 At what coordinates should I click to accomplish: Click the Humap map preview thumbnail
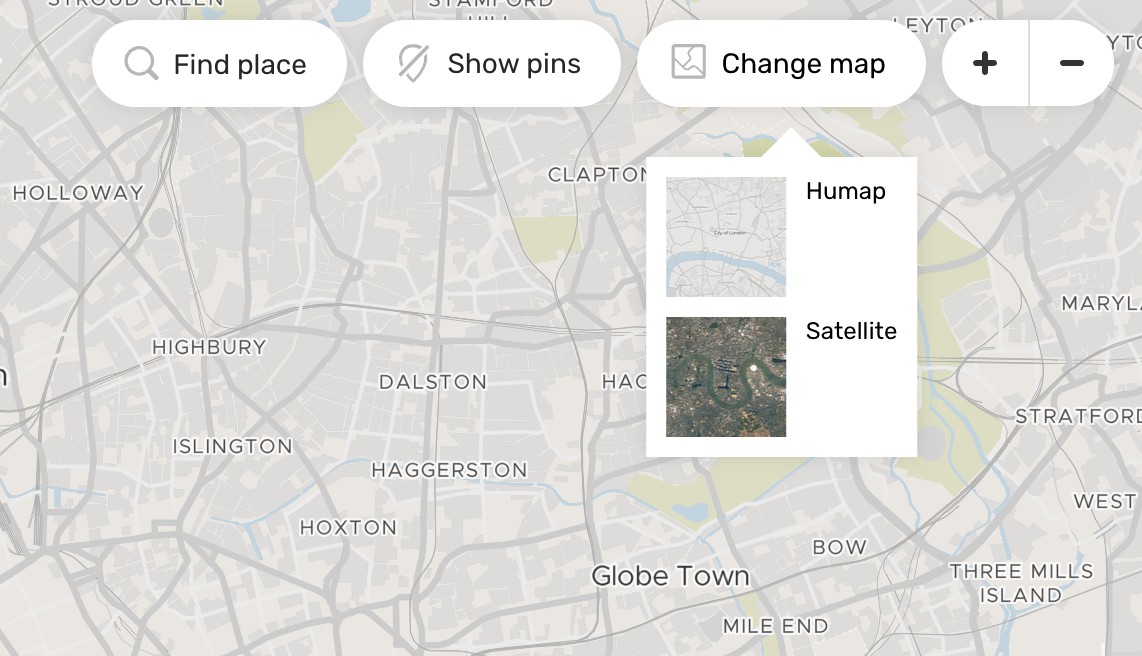click(x=726, y=236)
